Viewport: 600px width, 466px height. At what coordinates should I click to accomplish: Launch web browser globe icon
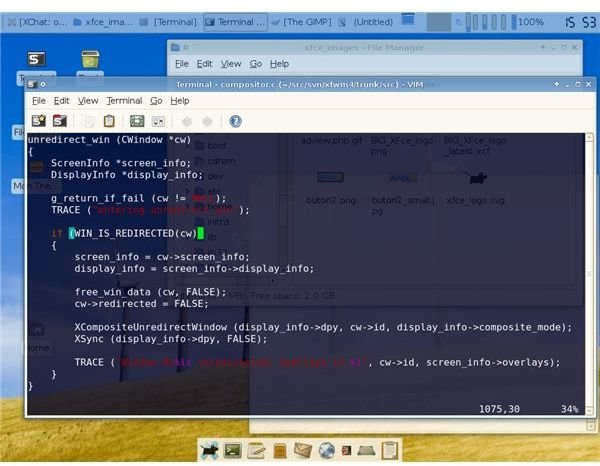click(x=326, y=450)
